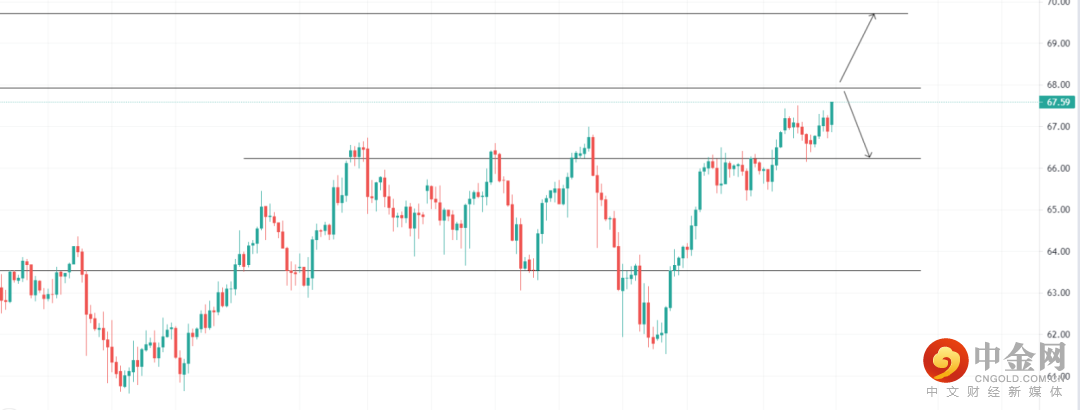
Task: Select the topmost horizontal resistance line
Action: click(x=450, y=13)
